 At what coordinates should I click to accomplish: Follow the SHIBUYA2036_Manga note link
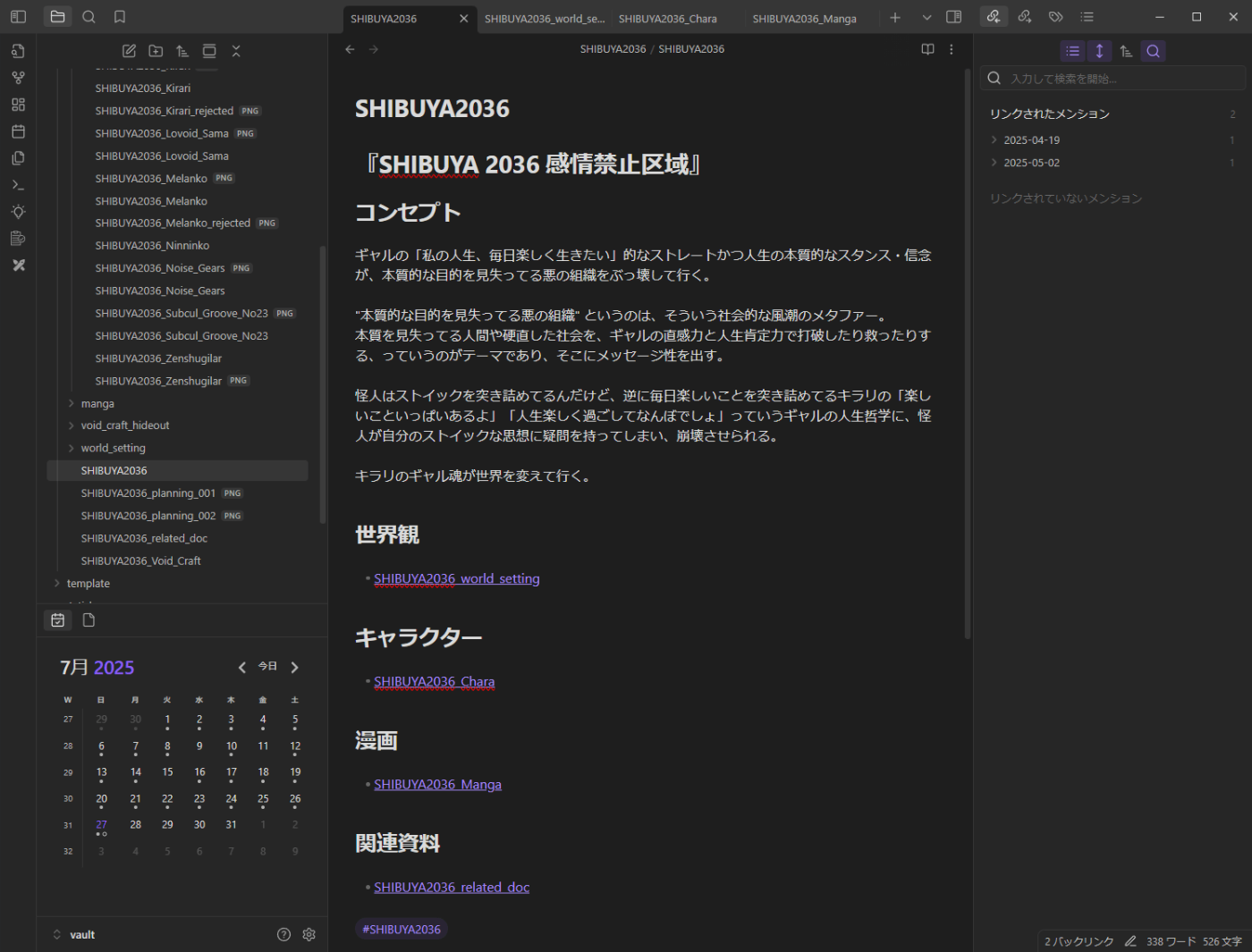437,784
